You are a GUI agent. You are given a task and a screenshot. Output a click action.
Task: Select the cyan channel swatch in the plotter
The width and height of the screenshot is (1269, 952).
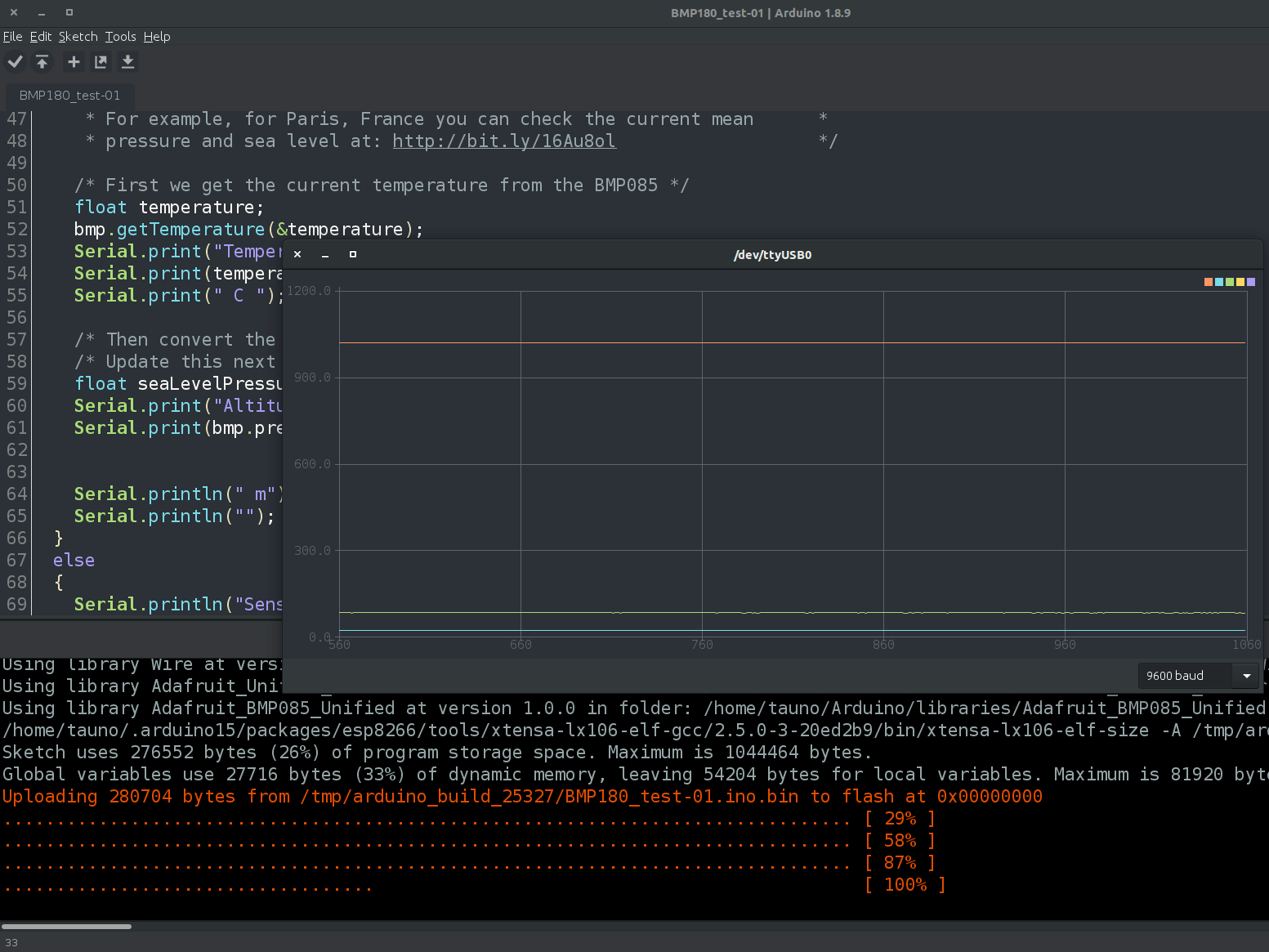click(x=1219, y=281)
